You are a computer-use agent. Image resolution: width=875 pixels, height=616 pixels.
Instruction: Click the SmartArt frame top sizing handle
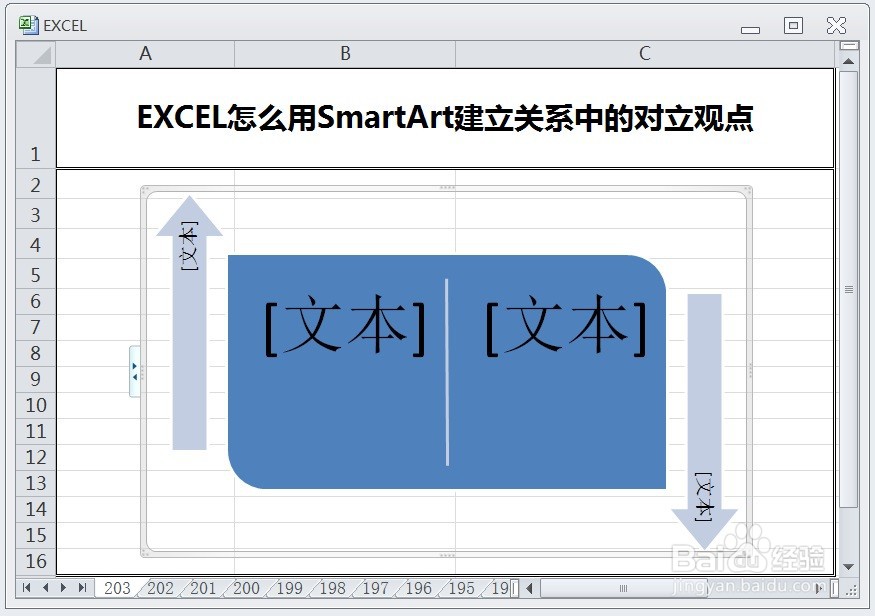click(446, 188)
